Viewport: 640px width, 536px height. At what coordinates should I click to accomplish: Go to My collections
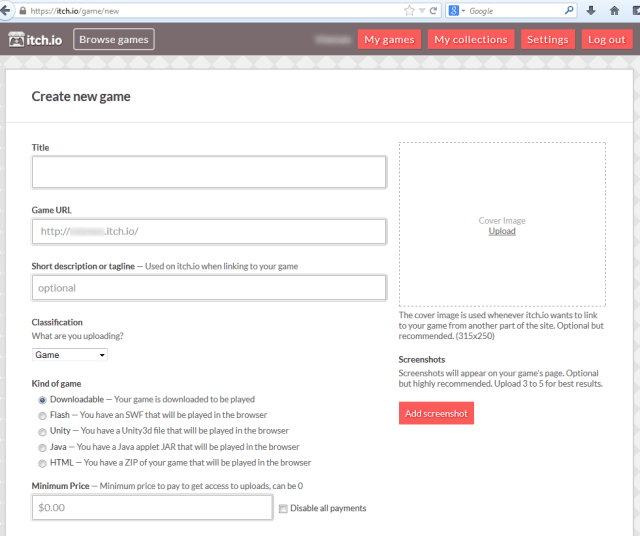[470, 40]
